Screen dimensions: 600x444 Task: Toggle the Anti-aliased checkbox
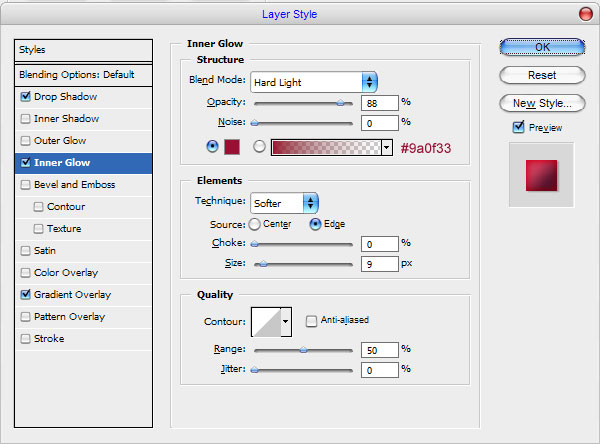click(x=312, y=320)
